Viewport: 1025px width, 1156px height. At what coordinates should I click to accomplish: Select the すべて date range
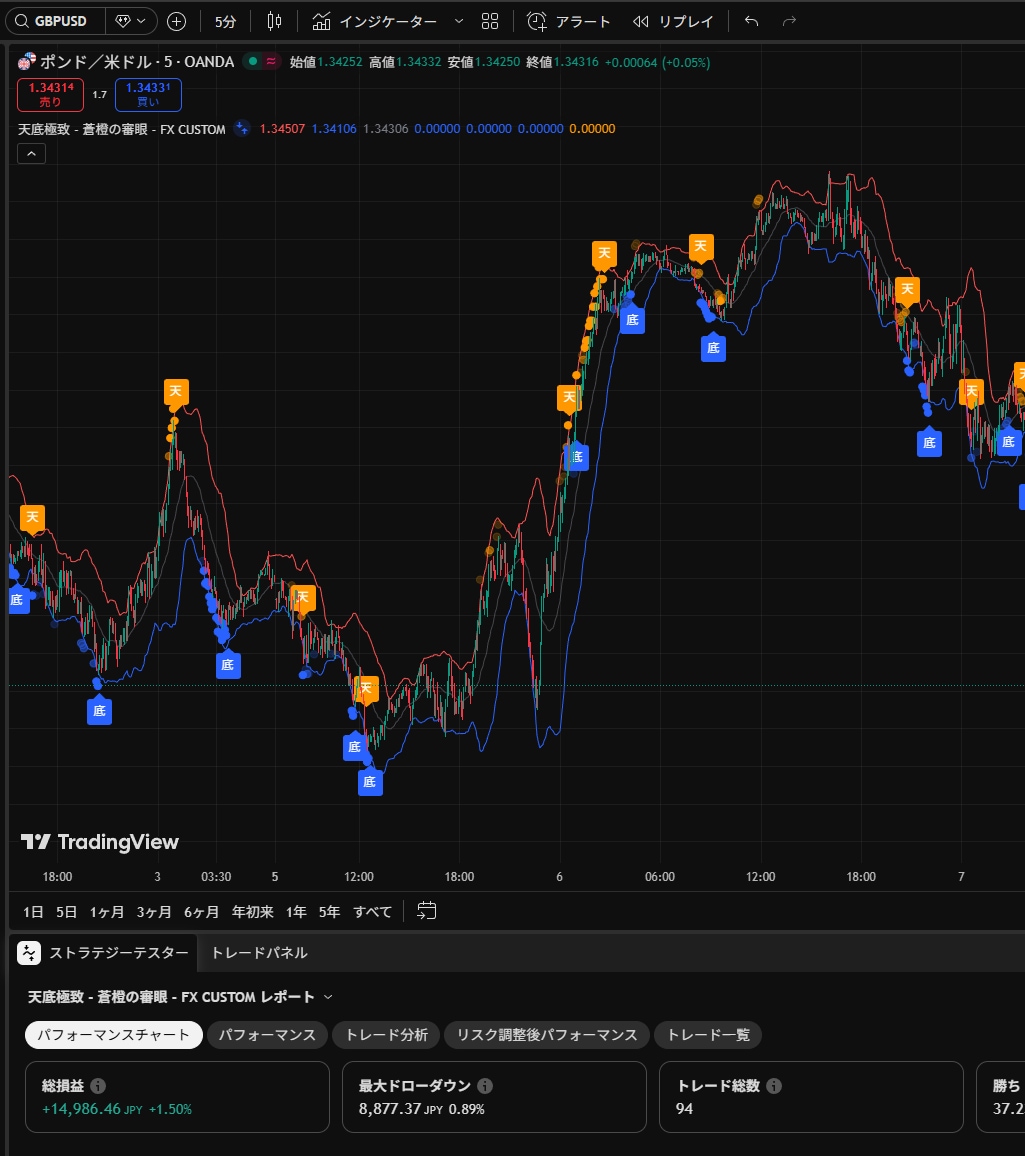coord(372,912)
